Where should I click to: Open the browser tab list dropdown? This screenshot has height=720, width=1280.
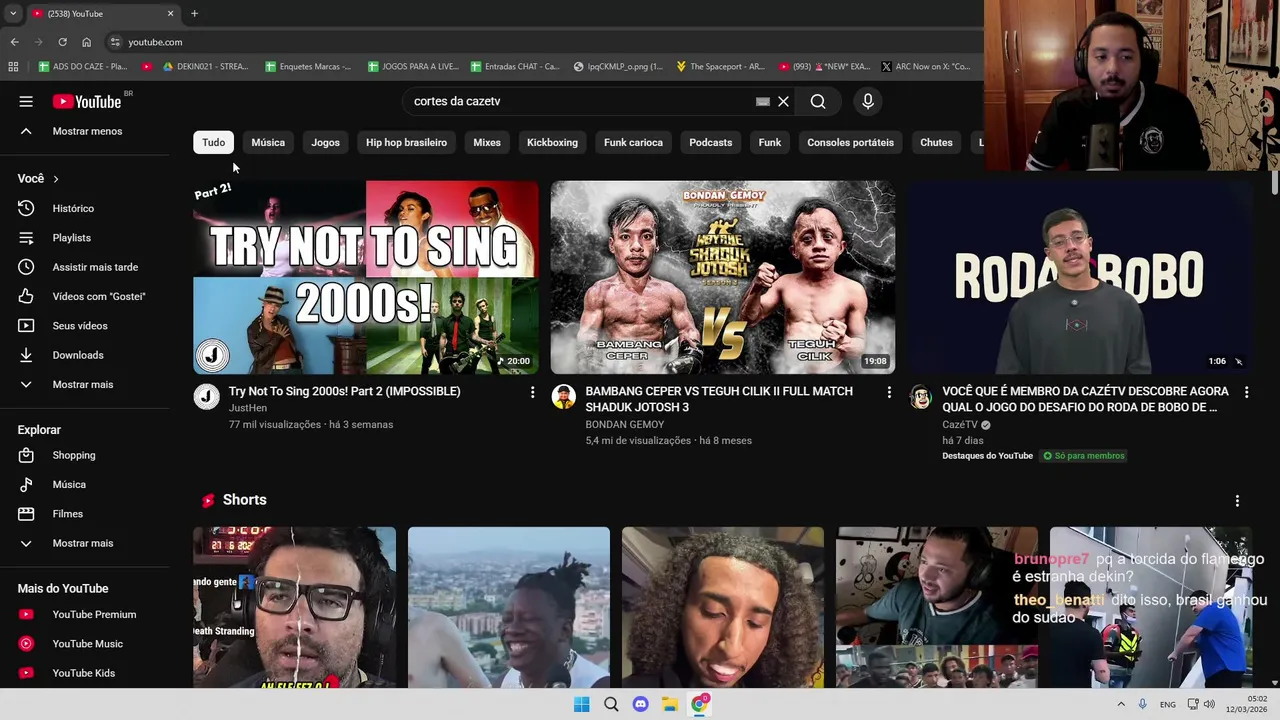click(x=12, y=13)
